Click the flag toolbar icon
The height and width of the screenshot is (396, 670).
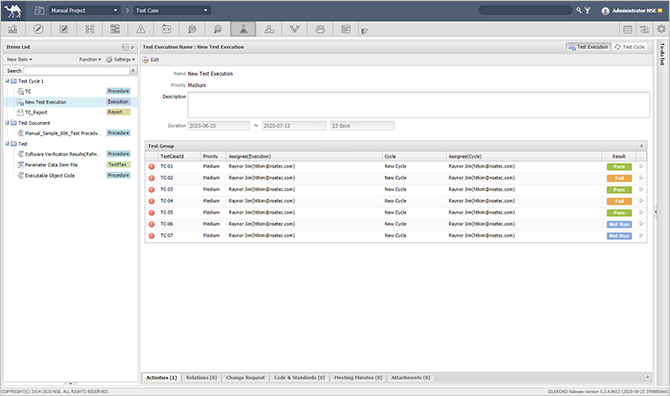[364, 31]
